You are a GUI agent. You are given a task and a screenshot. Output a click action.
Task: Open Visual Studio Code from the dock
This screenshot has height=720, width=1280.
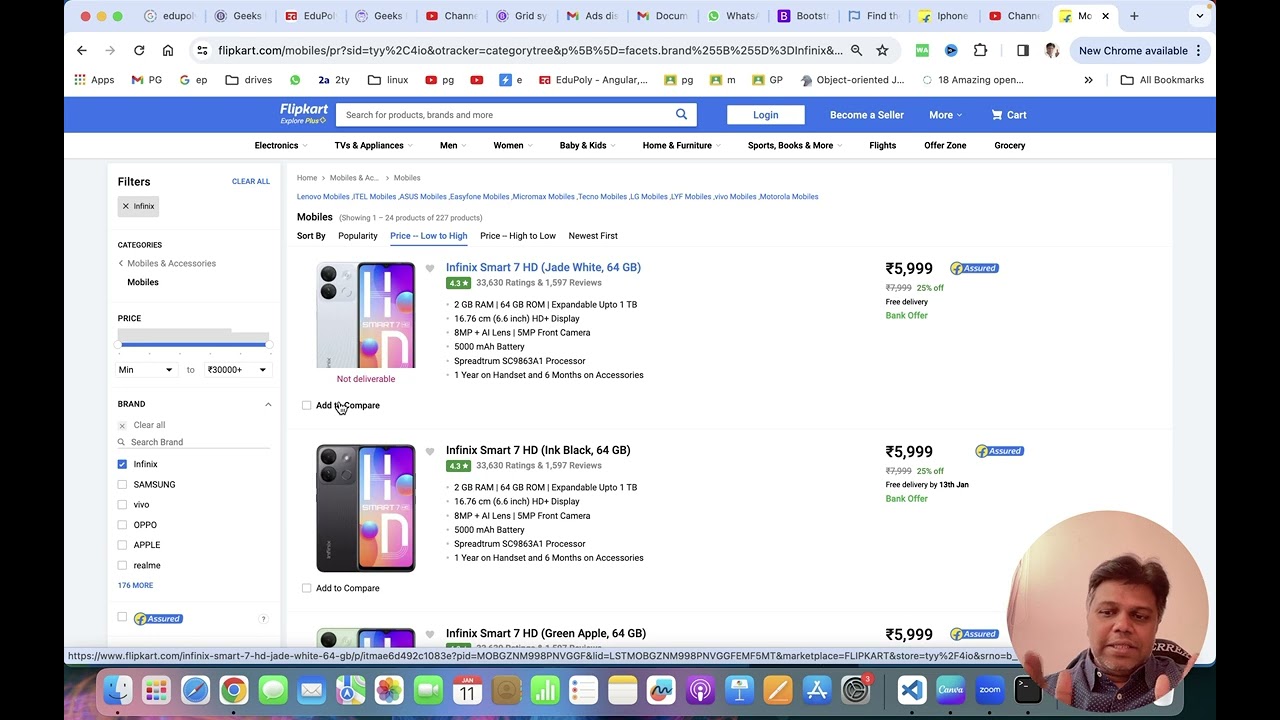[x=911, y=690]
